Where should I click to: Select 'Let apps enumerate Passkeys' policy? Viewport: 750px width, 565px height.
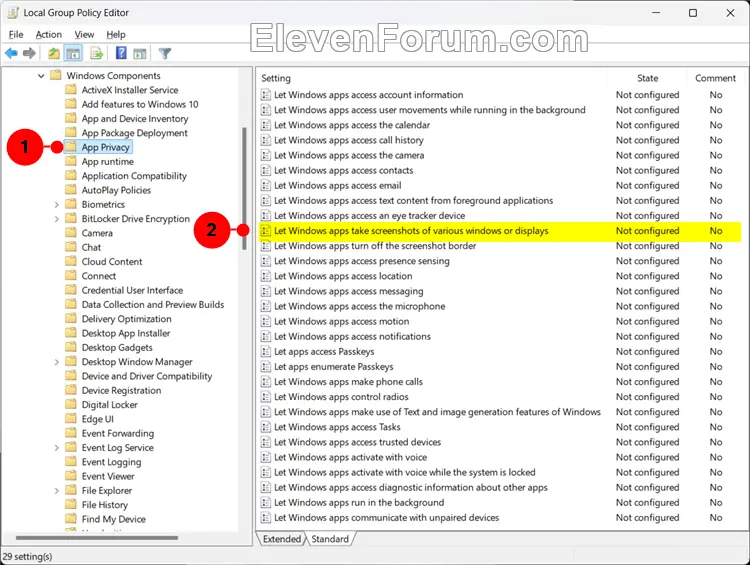tap(333, 367)
